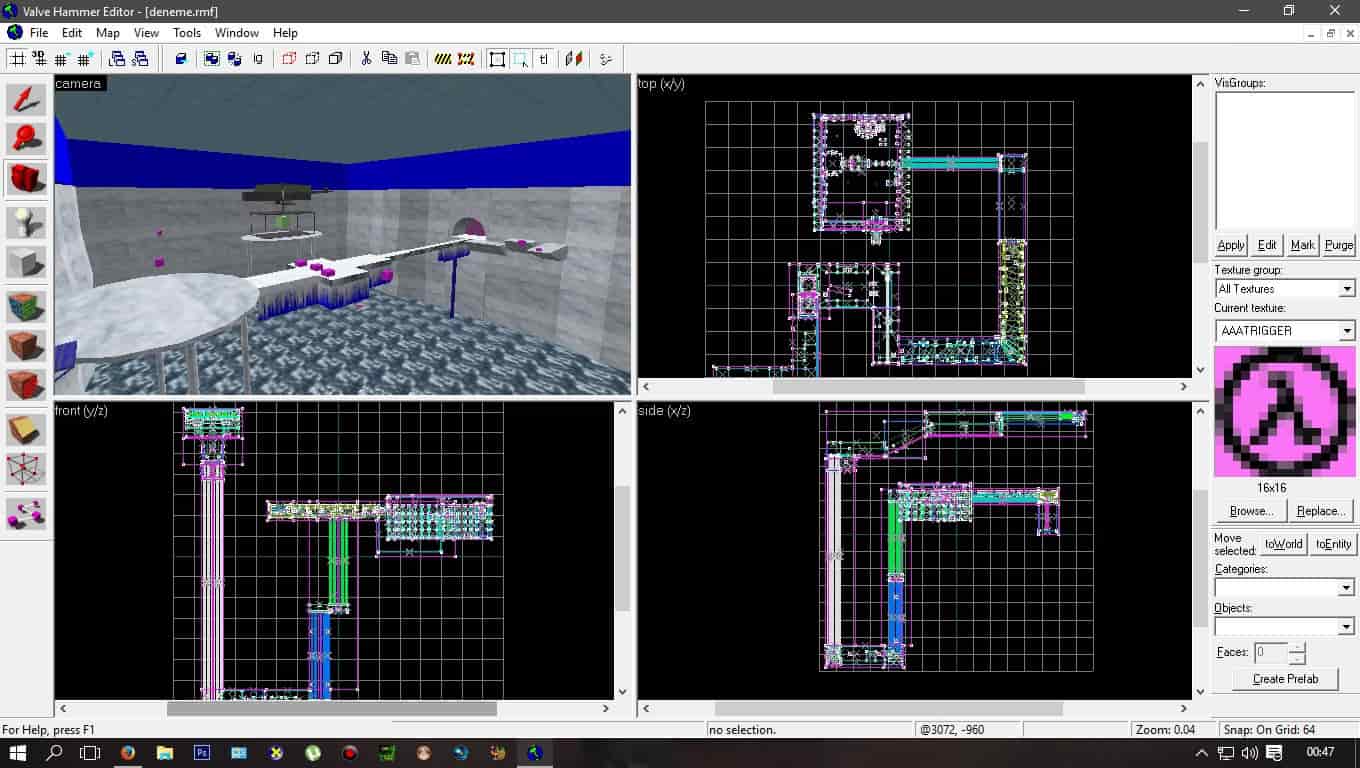Click the top view horizontal scrollbar right arrow
The width and height of the screenshot is (1360, 768).
coord(1183,386)
